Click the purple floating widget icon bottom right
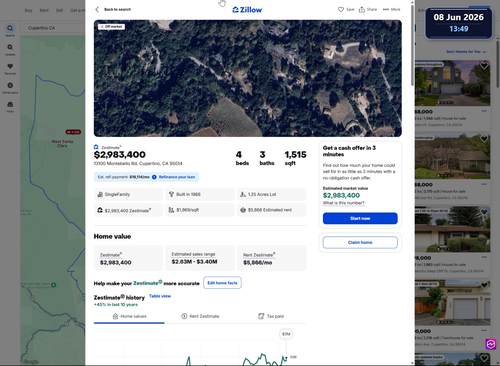 pos(491,344)
